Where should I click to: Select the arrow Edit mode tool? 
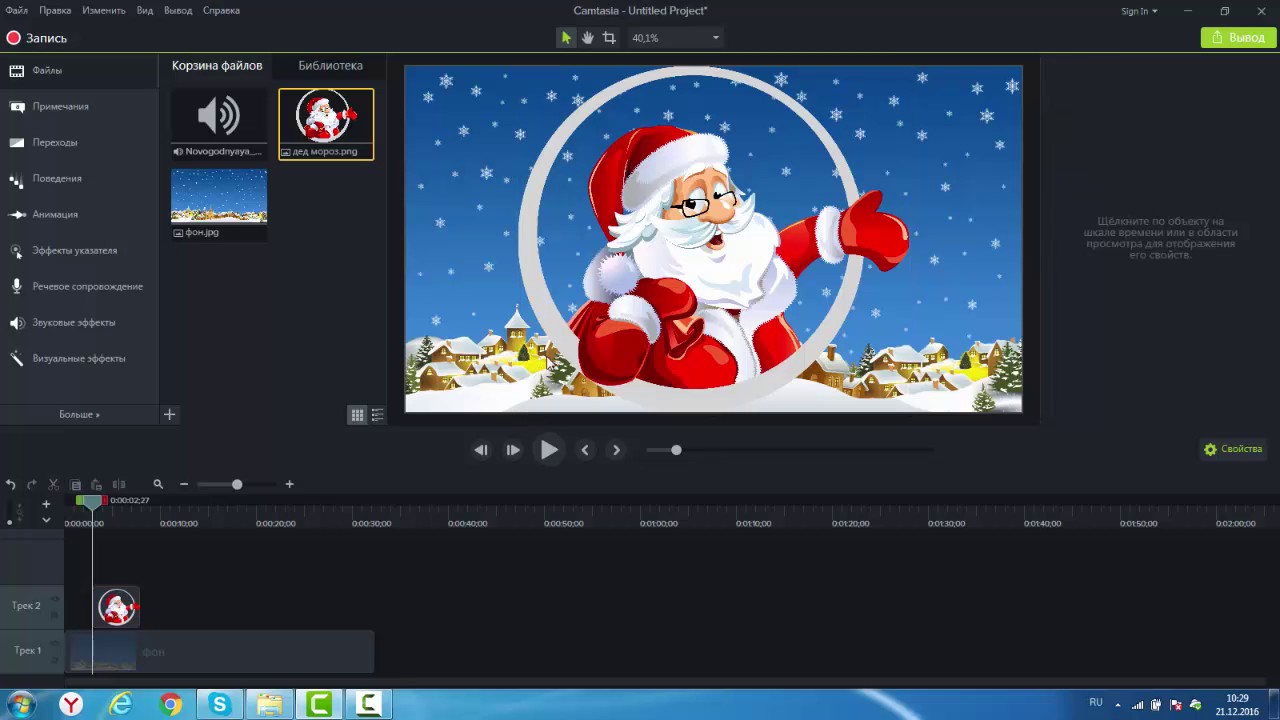pos(566,38)
